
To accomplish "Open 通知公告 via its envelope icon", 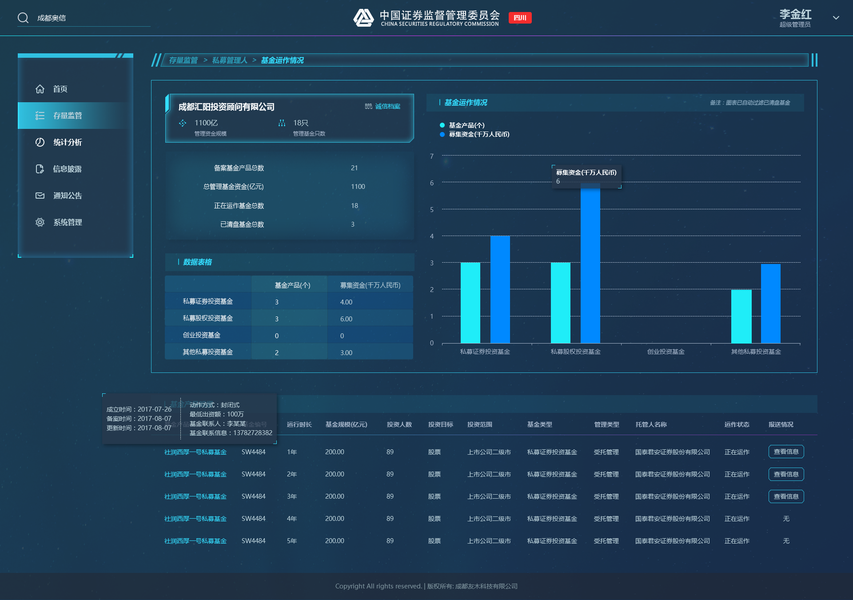I will tap(40, 195).
